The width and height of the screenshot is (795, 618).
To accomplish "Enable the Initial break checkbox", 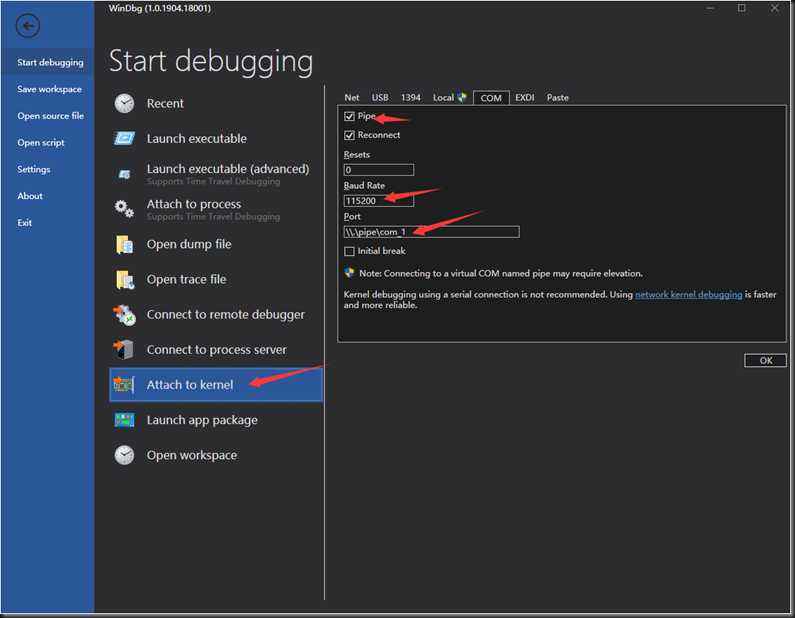I will click(x=349, y=251).
